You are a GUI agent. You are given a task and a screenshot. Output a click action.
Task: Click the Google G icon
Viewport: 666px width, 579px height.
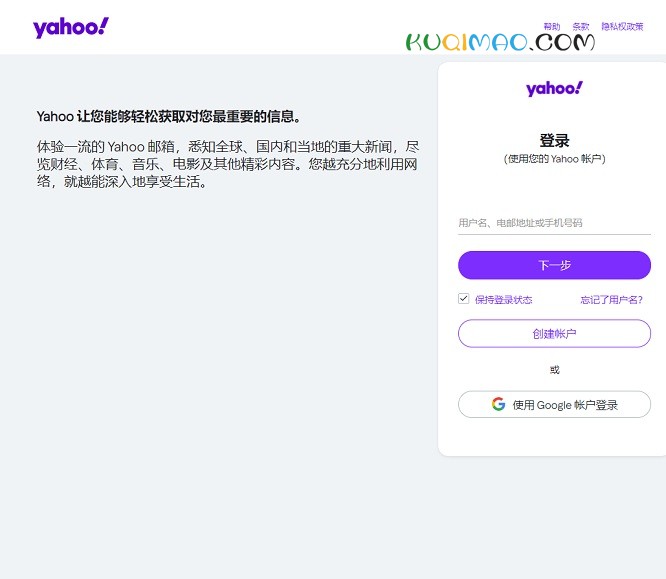[498, 404]
